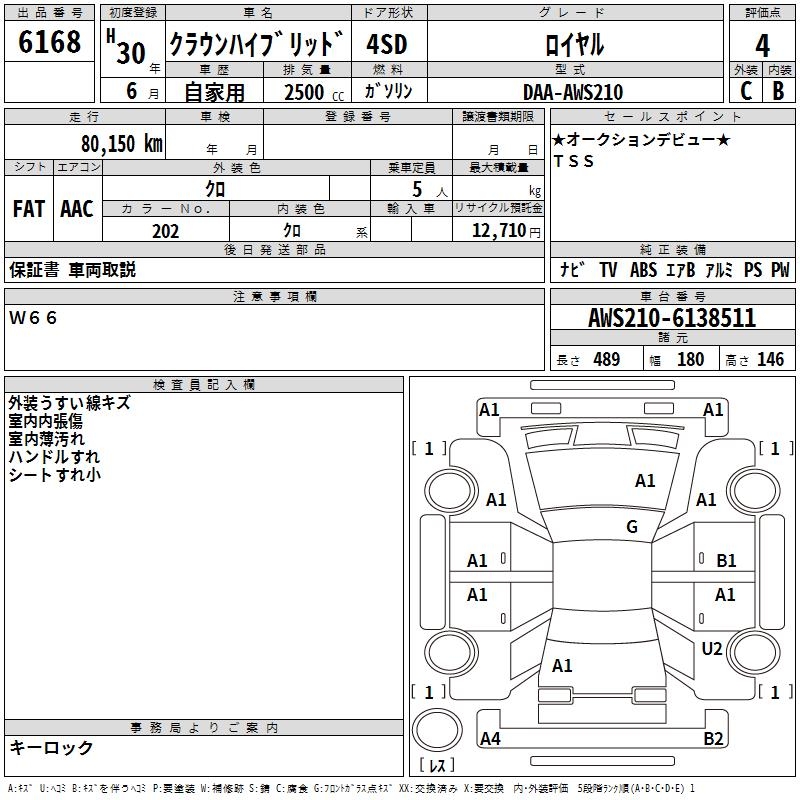Click color number 202

click(x=165, y=231)
